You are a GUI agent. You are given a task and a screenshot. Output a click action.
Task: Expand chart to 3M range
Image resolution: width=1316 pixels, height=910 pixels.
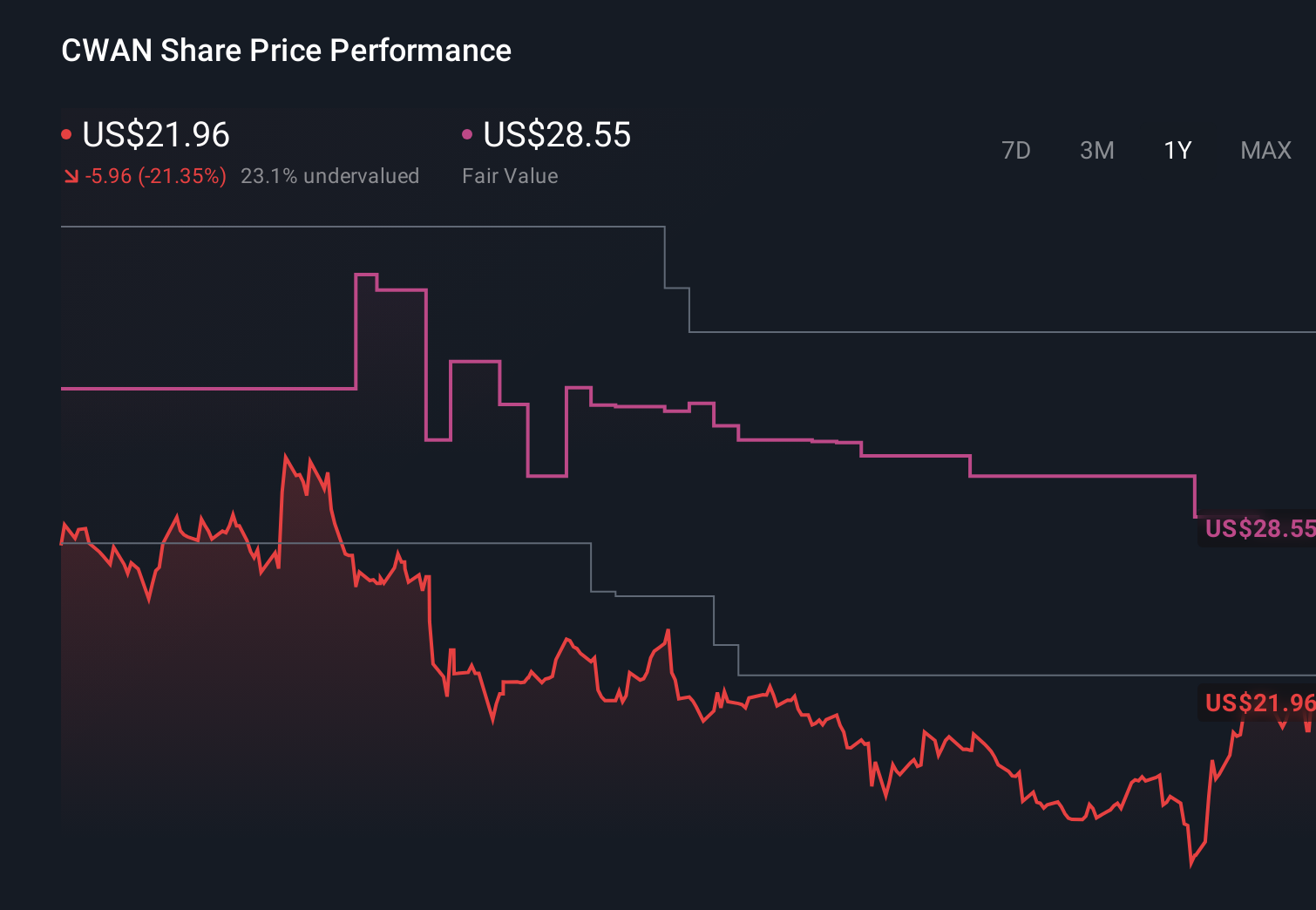coord(1096,150)
